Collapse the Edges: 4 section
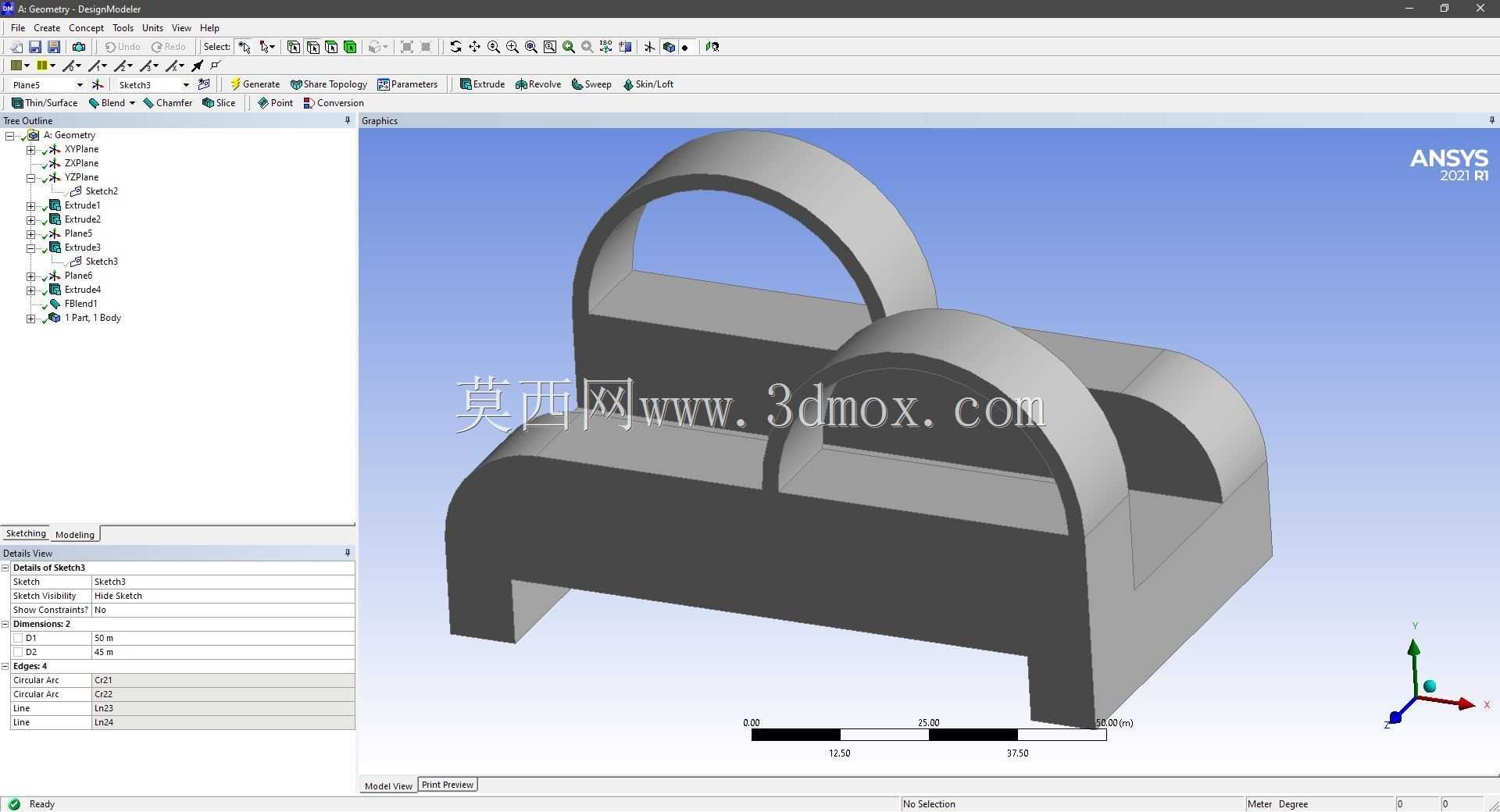The image size is (1500, 812). [x=5, y=666]
